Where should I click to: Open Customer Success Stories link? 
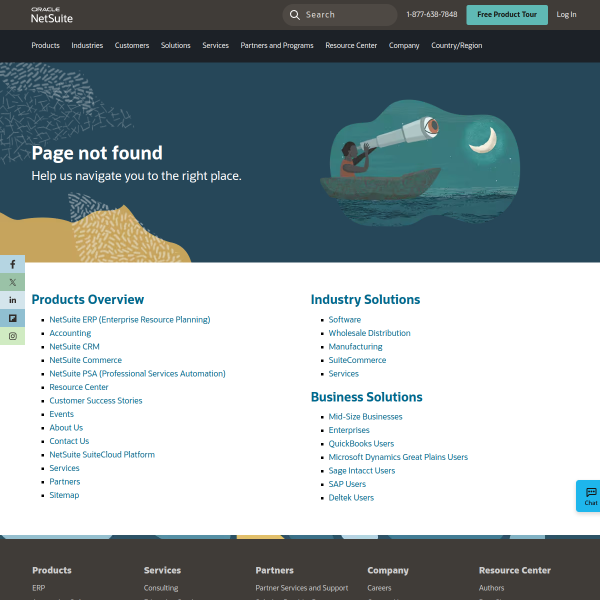point(96,401)
